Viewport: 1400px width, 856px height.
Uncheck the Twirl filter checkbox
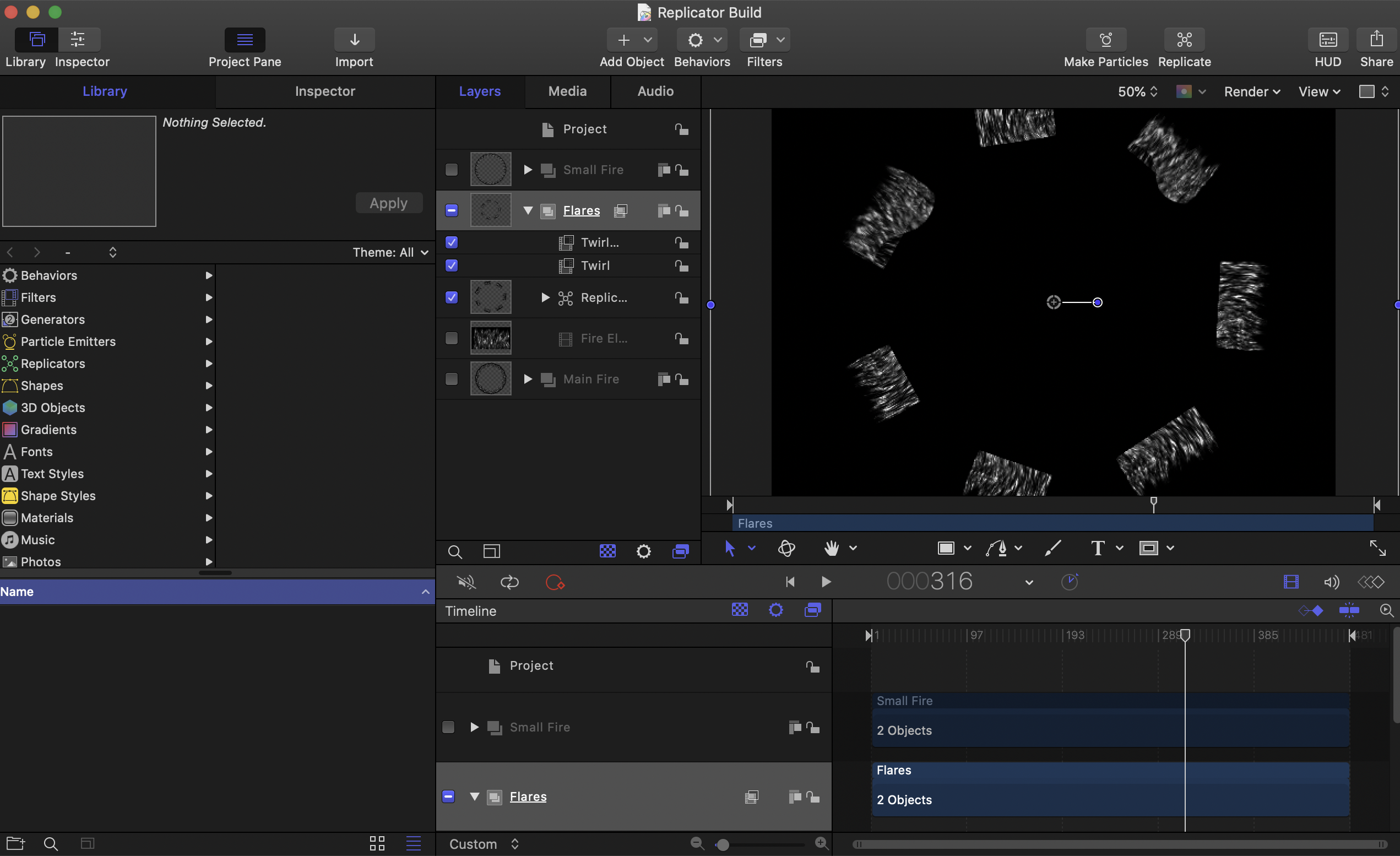point(451,266)
